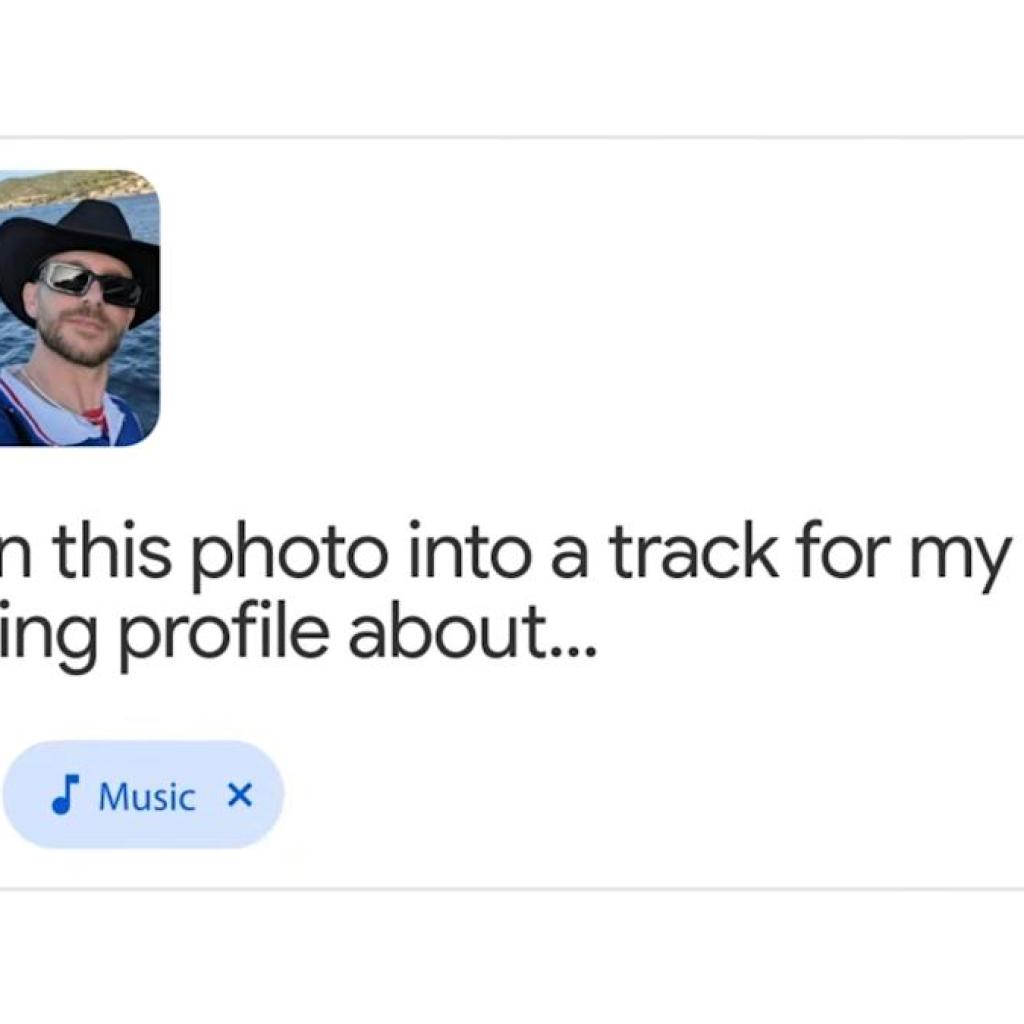
Task: Click empty space after "about..." on second line
Action: coord(800,634)
